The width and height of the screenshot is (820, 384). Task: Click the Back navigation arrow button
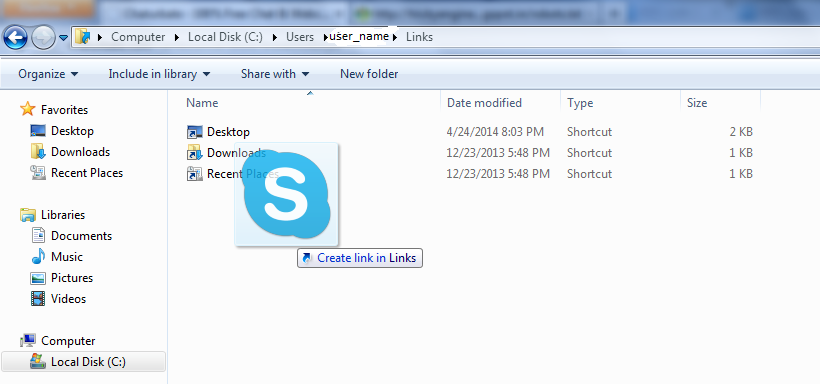15,37
